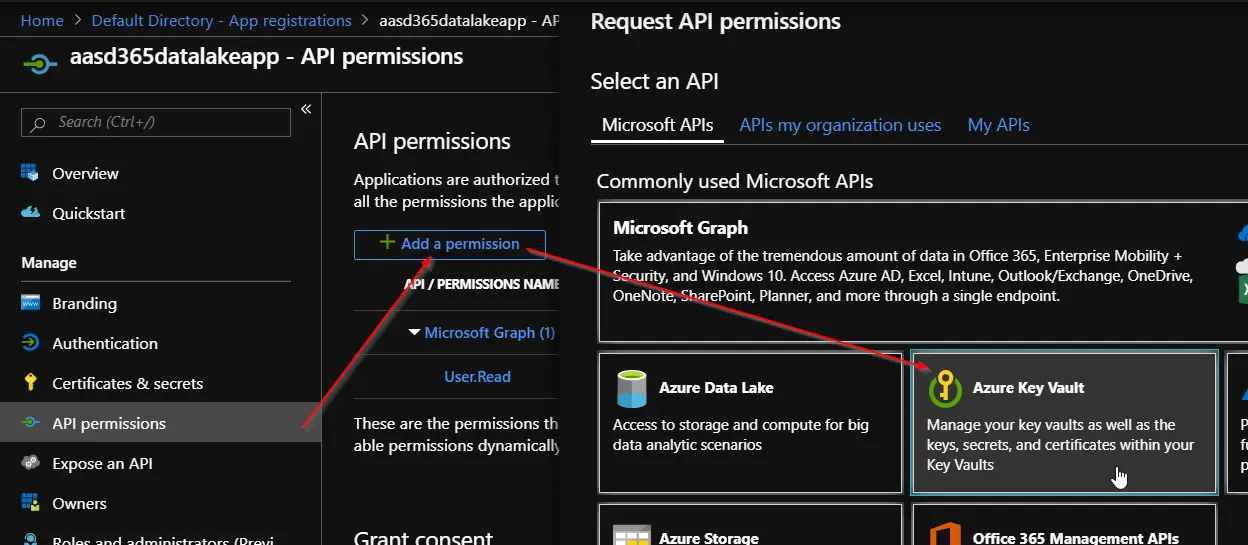This screenshot has height=545, width=1248.
Task: Open the APIs my organization uses tab
Action: (x=840, y=125)
